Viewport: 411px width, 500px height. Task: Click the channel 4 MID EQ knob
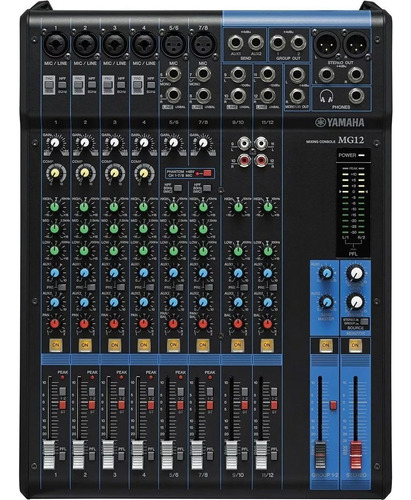pyautogui.click(x=144, y=229)
